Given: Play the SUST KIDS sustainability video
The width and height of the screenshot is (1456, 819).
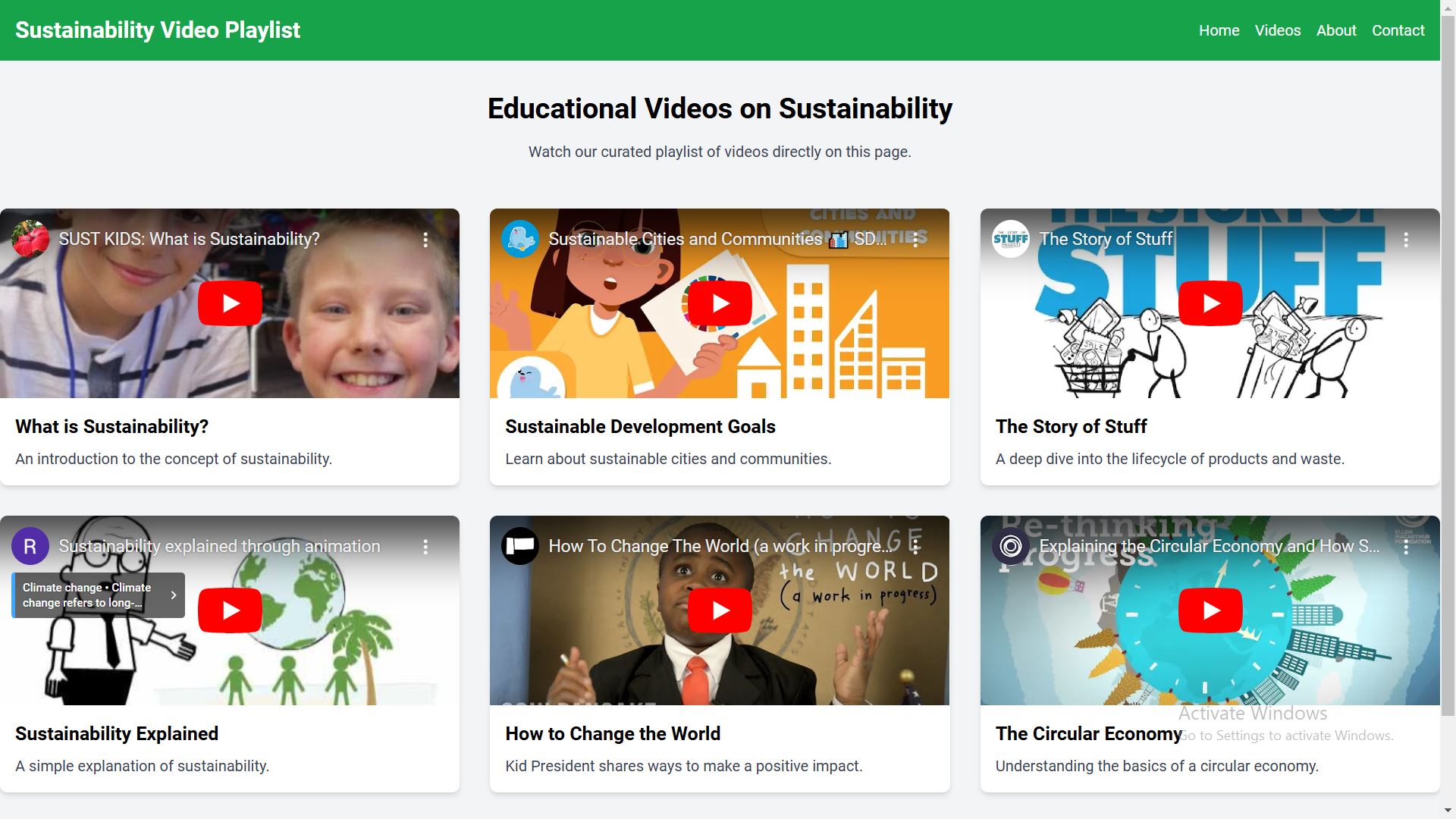Looking at the screenshot, I should click(x=230, y=303).
